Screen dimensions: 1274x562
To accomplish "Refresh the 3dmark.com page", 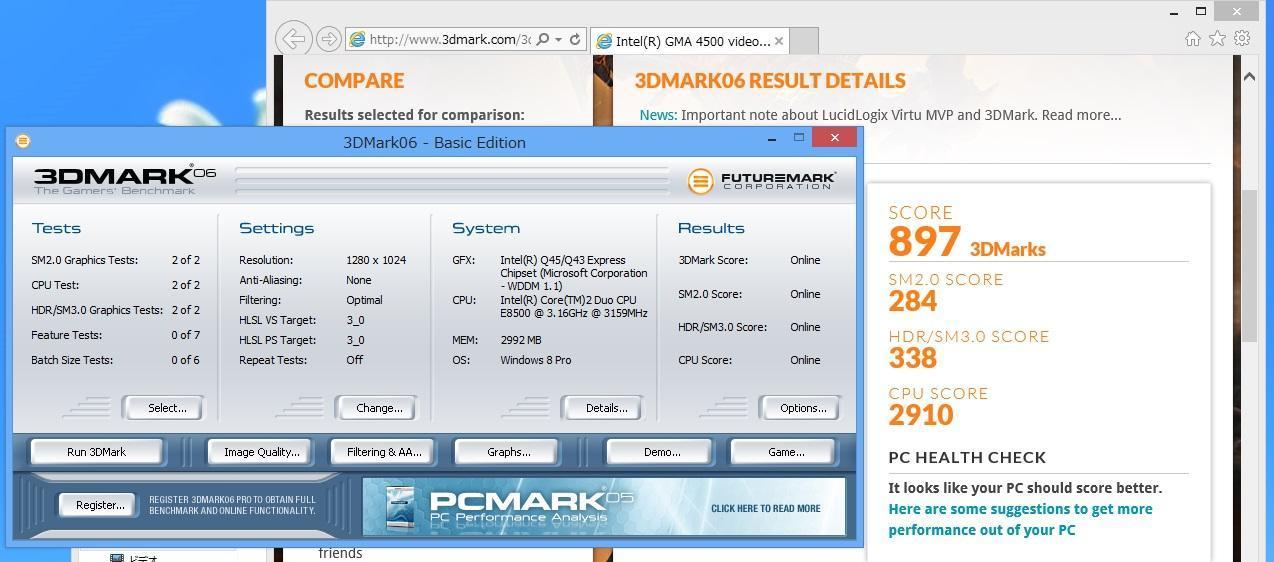I will tap(575, 40).
